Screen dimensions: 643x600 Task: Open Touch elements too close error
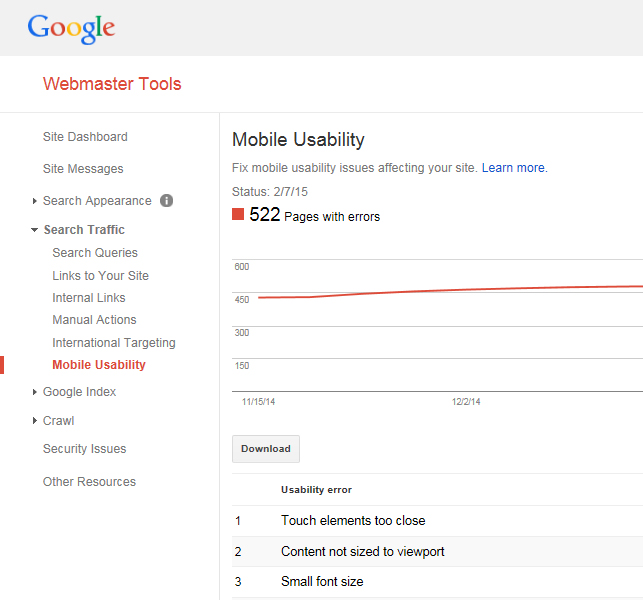[353, 520]
